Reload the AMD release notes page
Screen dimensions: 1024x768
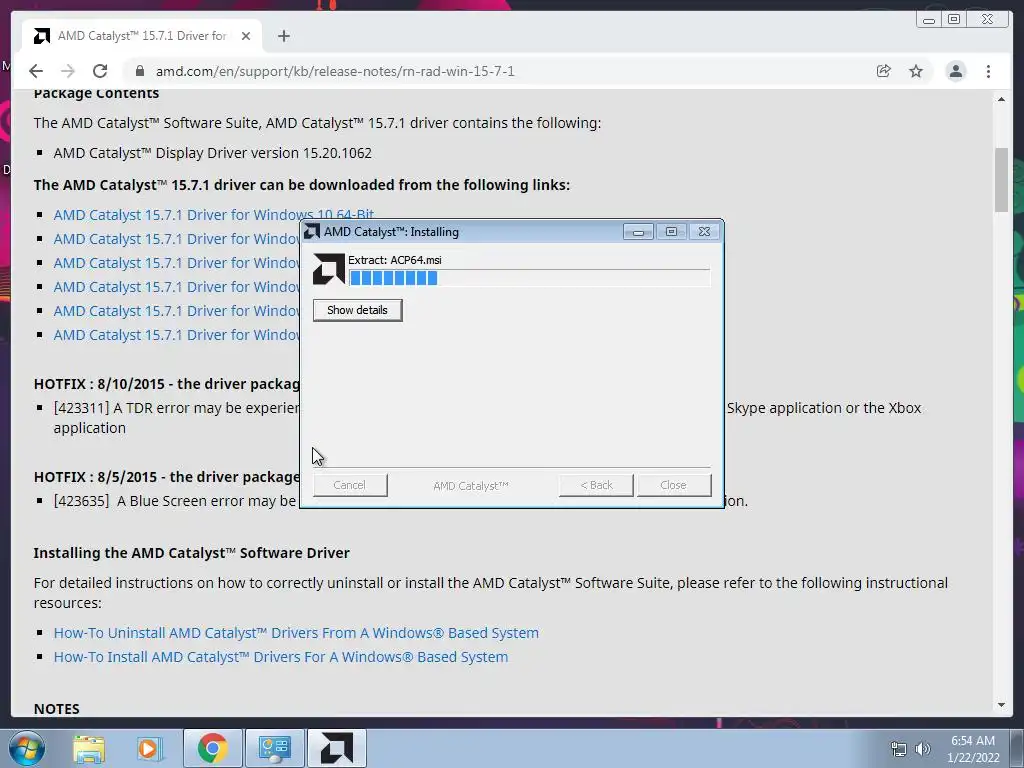pos(100,71)
